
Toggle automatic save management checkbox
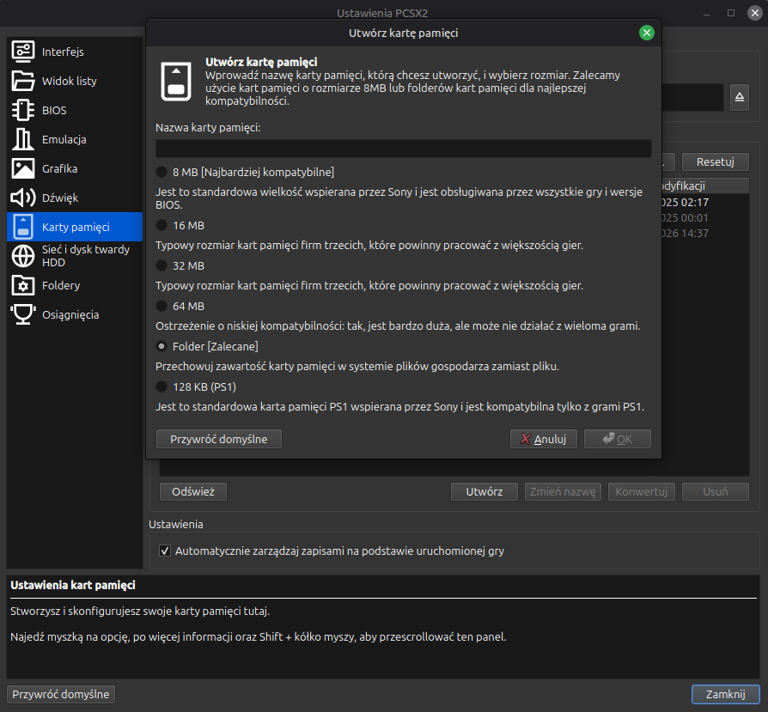pyautogui.click(x=166, y=551)
